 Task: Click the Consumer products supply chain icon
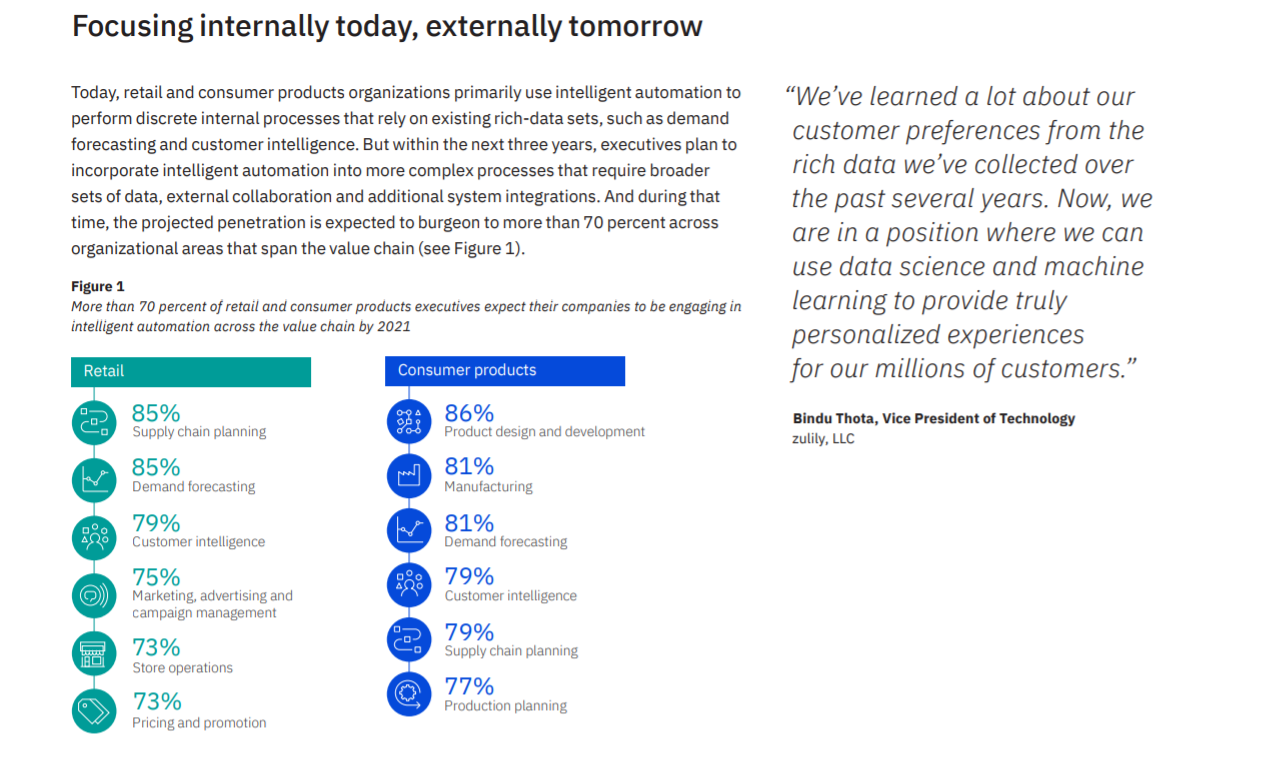409,640
